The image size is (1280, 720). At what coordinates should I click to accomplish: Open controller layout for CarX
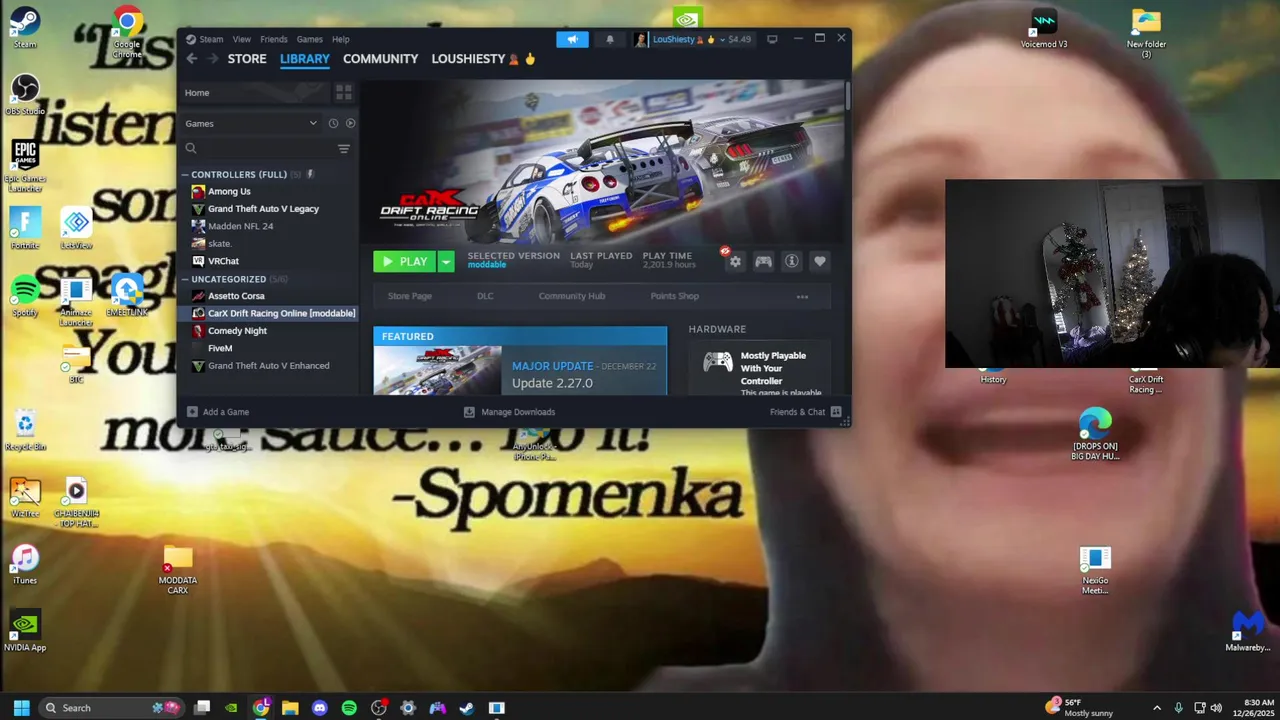pyautogui.click(x=763, y=261)
